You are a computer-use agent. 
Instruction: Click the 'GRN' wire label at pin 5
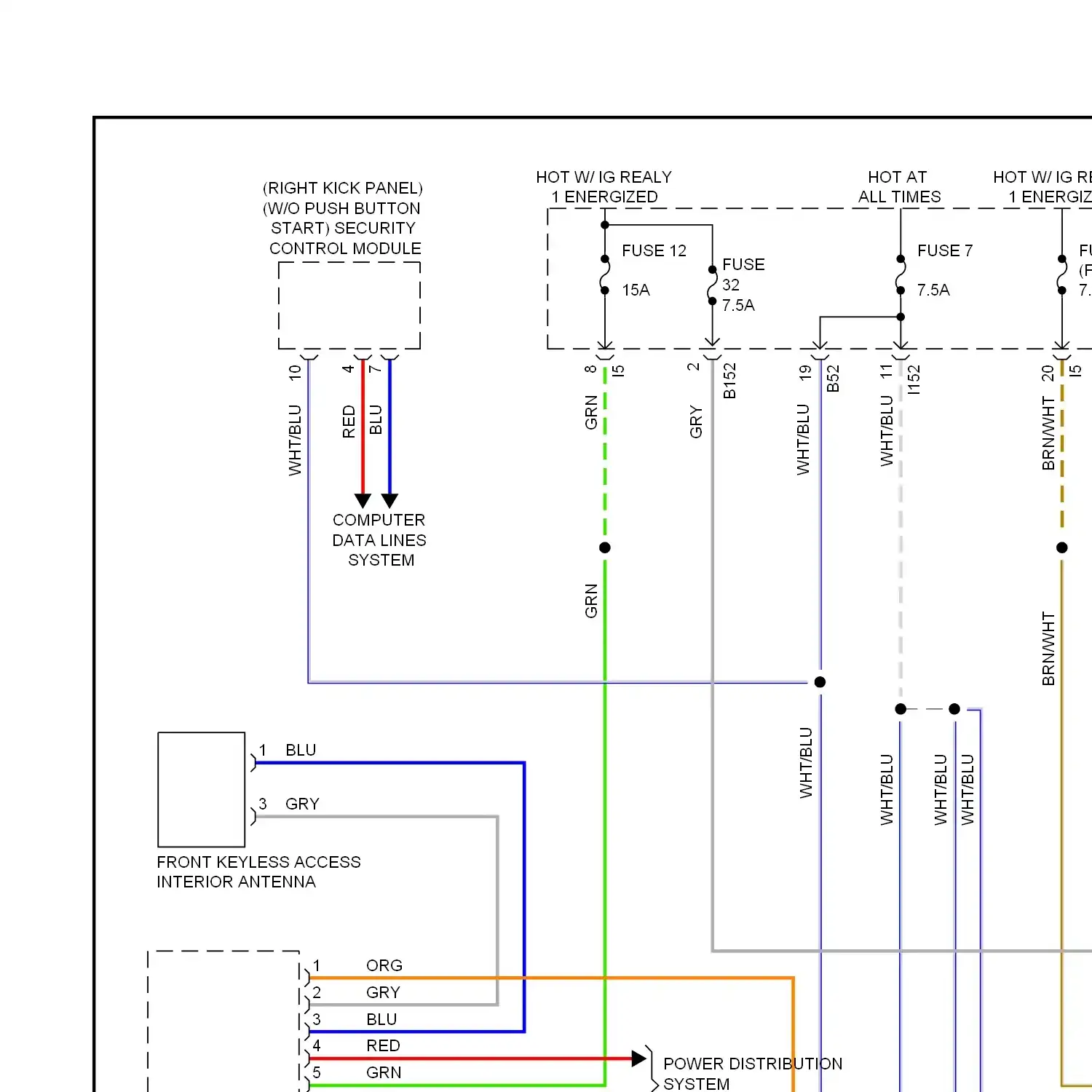coord(384,1072)
